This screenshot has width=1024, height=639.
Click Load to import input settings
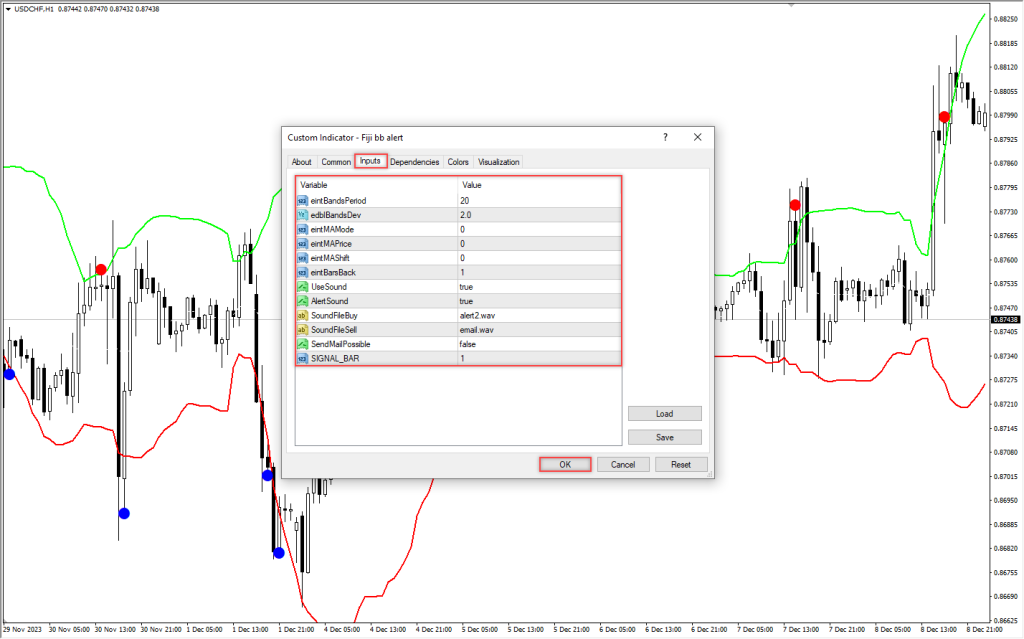pos(665,414)
